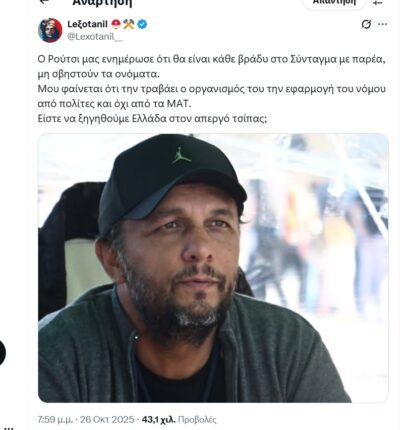Viewport: 406px width, 430px height.
Task: Click the Ανάρτηση page heading
Action: (102, 3)
